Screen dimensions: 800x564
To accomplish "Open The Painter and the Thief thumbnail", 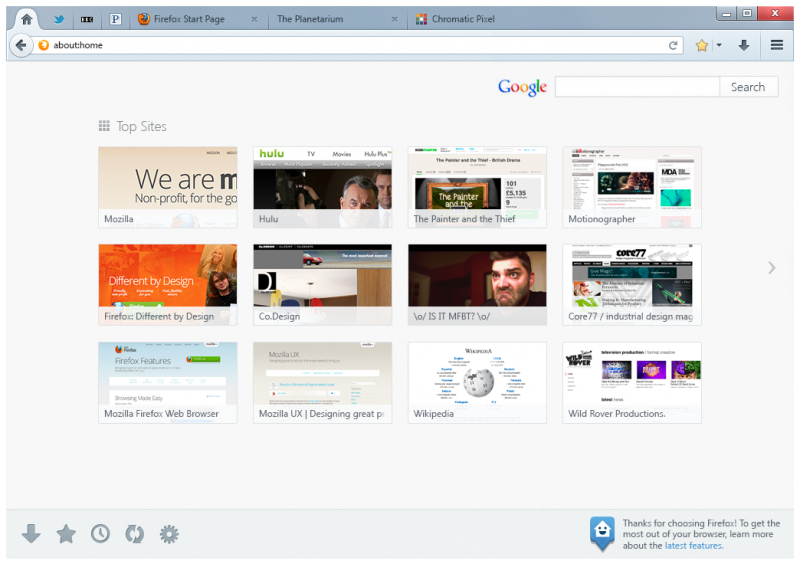I will (x=477, y=187).
